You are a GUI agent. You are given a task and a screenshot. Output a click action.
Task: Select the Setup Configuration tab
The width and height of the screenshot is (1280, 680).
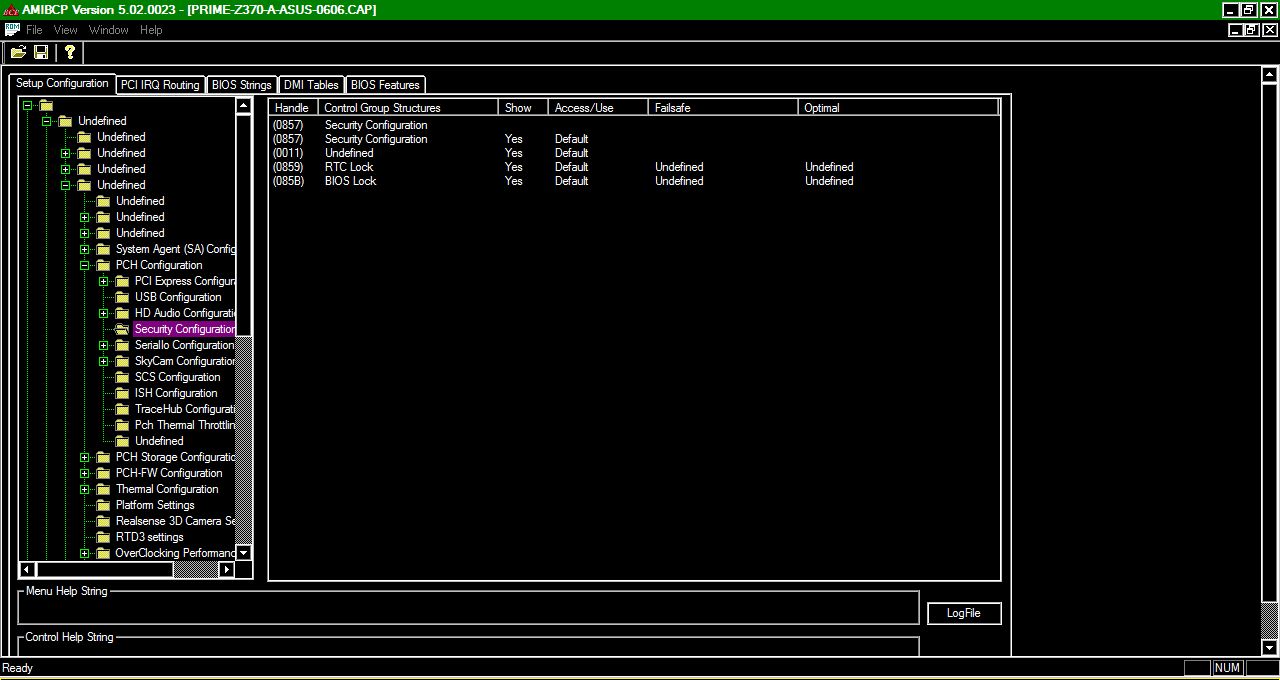click(62, 83)
